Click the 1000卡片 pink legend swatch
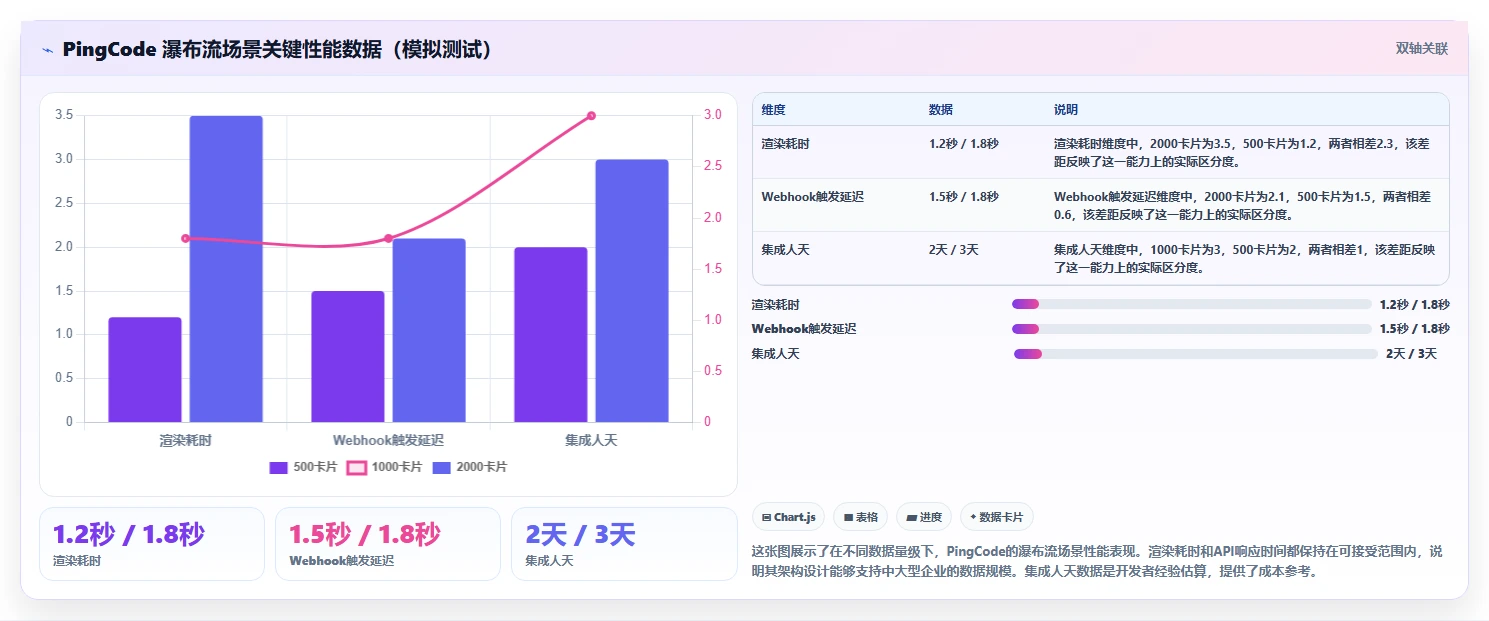 click(x=356, y=467)
